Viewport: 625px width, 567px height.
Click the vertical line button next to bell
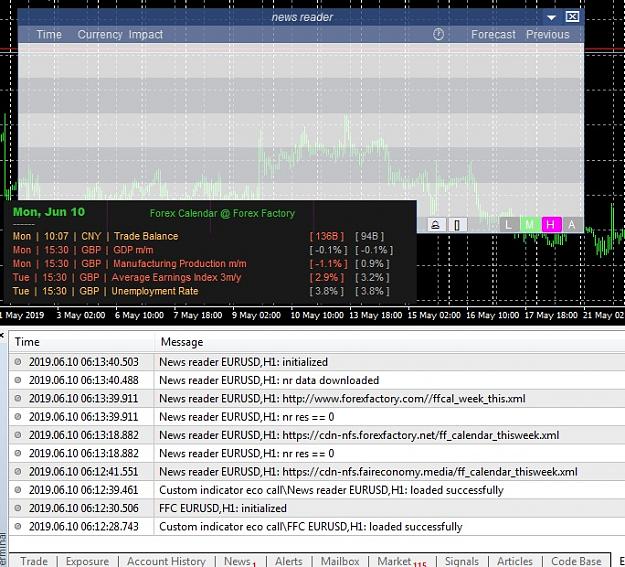(457, 225)
